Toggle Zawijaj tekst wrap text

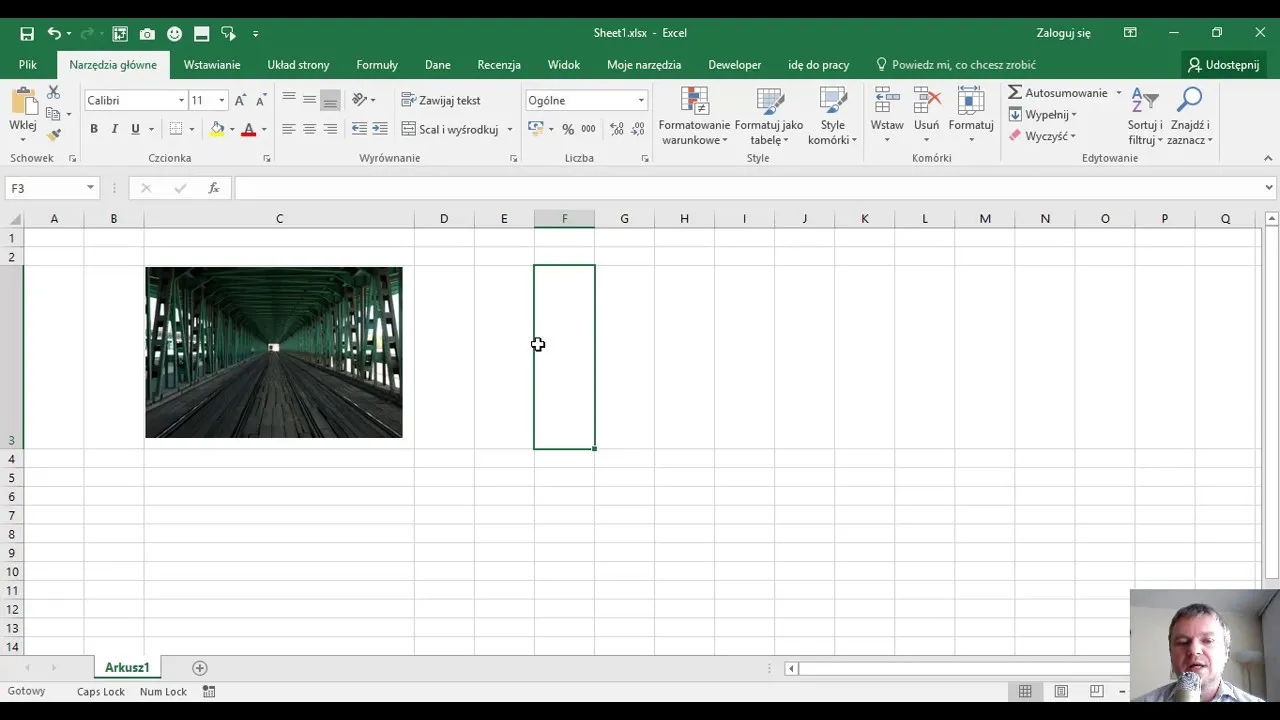pos(441,100)
